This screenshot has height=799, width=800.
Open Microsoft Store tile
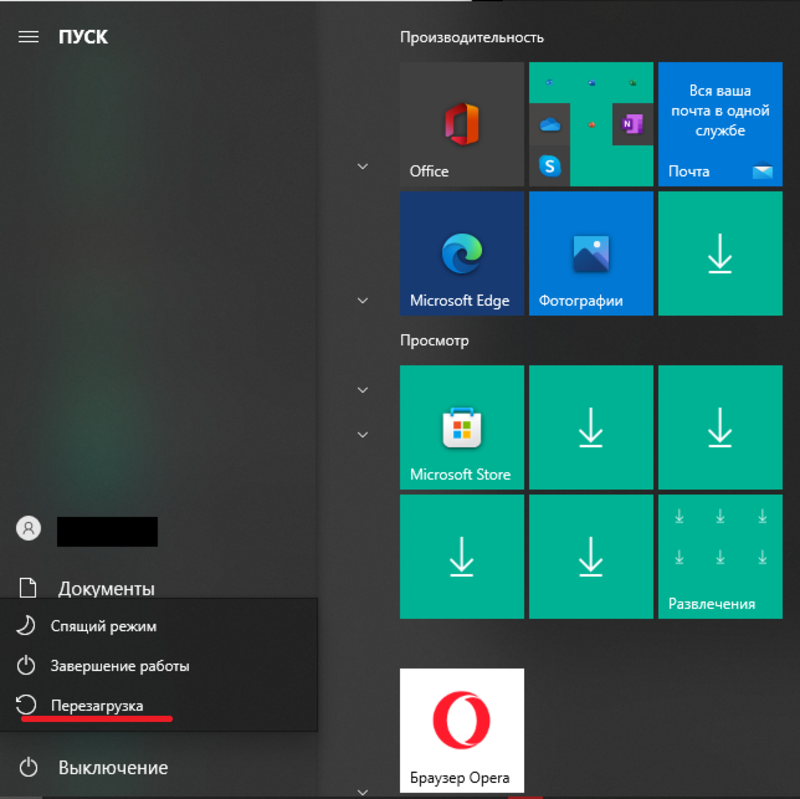461,427
